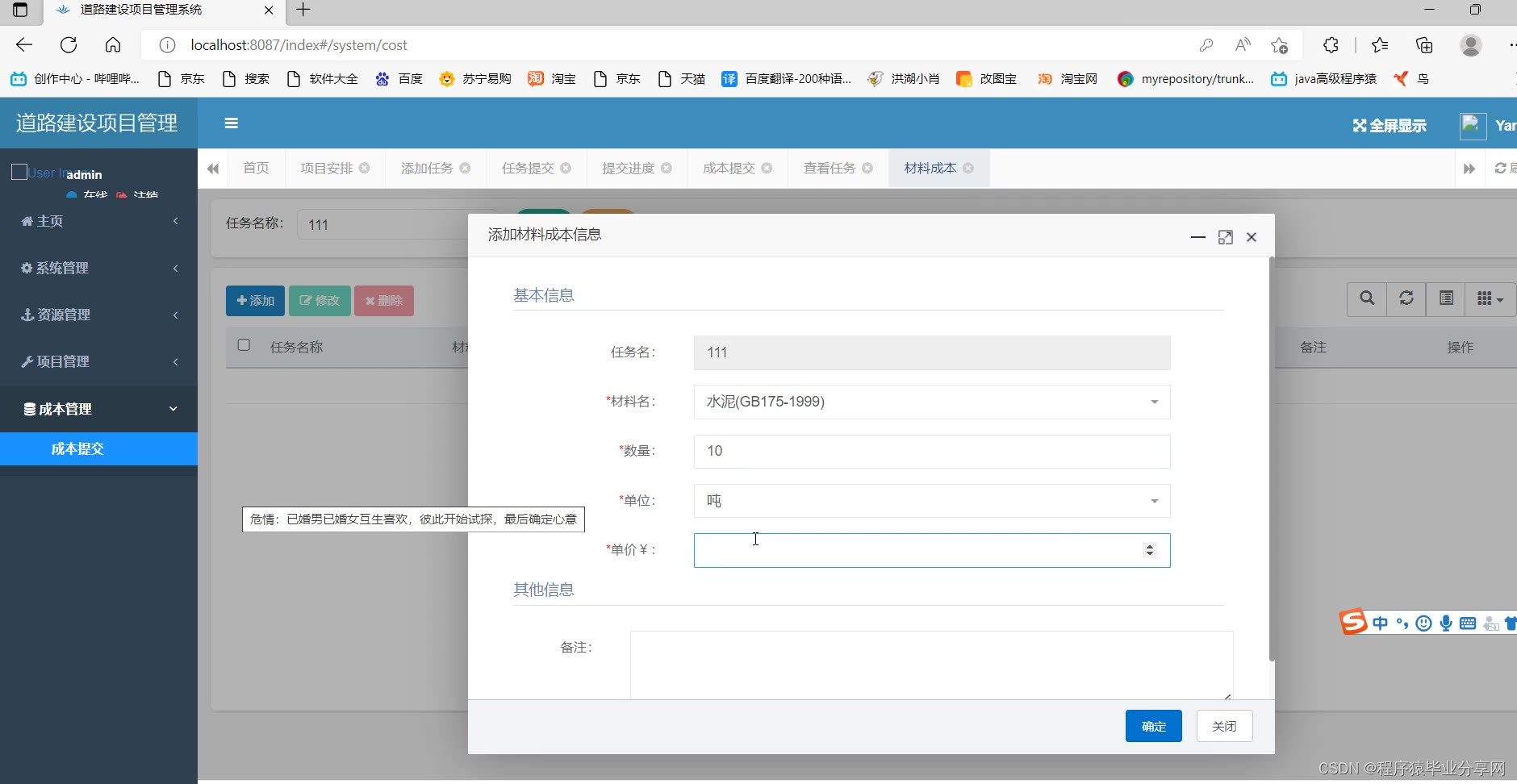1517x784 pixels.
Task: Open the 单位 dropdown showing 吨
Action: pos(932,501)
